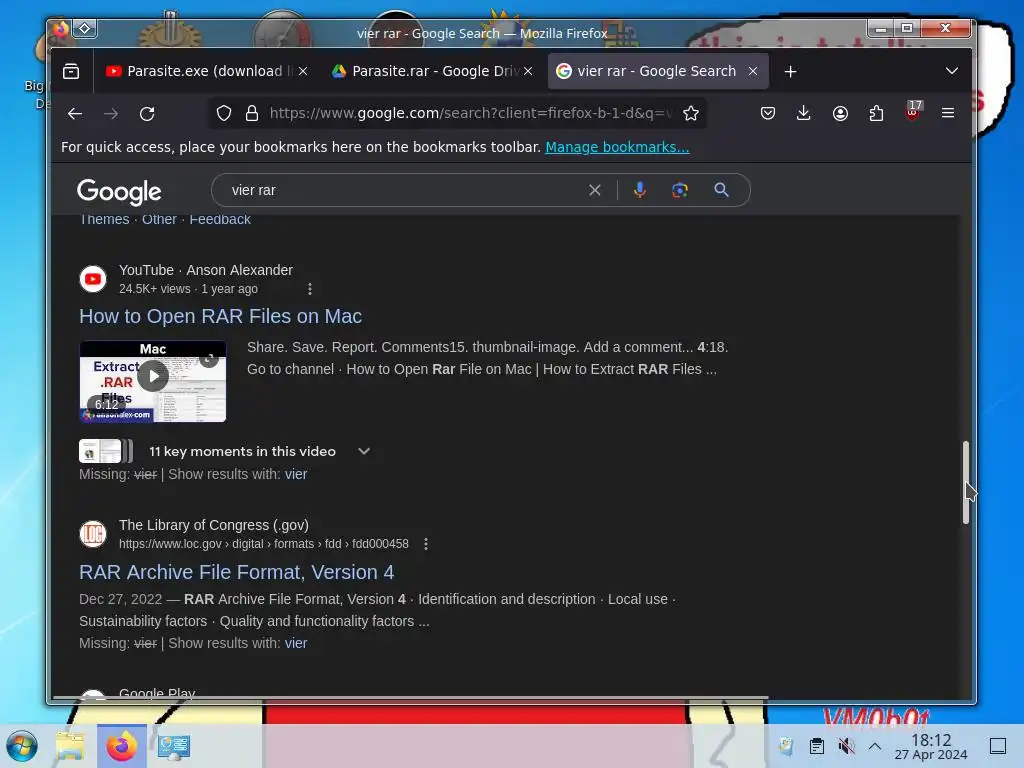Screen dimensions: 1024x768
Task: Focus the Firefox address bar URL
Action: click(470, 114)
